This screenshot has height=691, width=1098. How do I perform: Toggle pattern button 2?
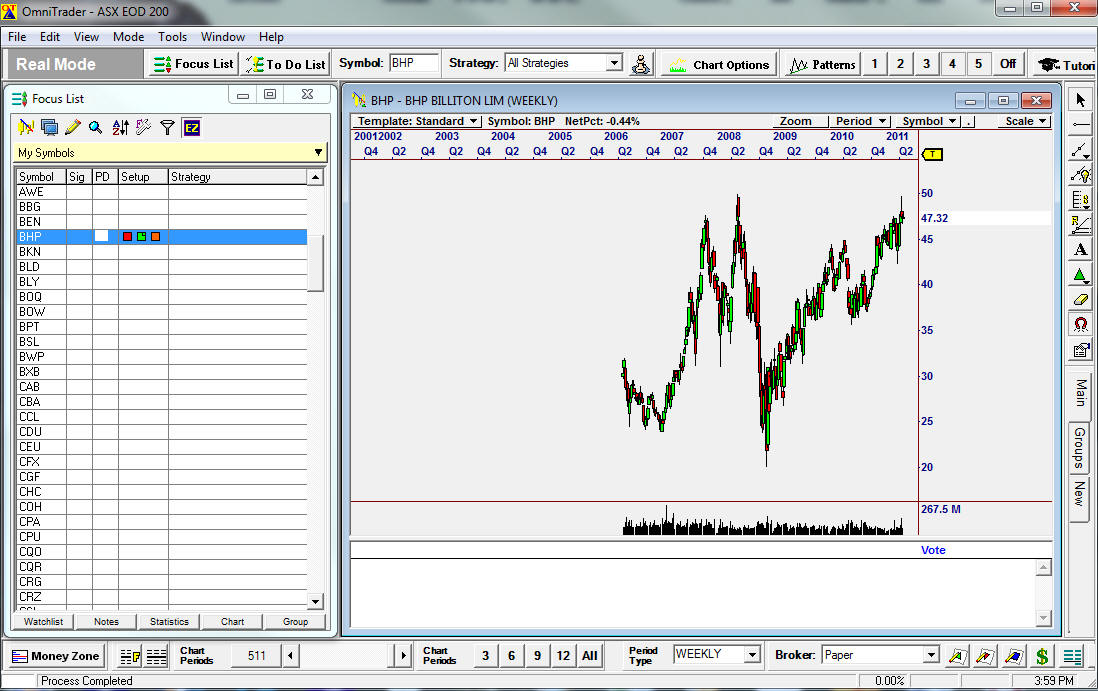click(x=901, y=64)
